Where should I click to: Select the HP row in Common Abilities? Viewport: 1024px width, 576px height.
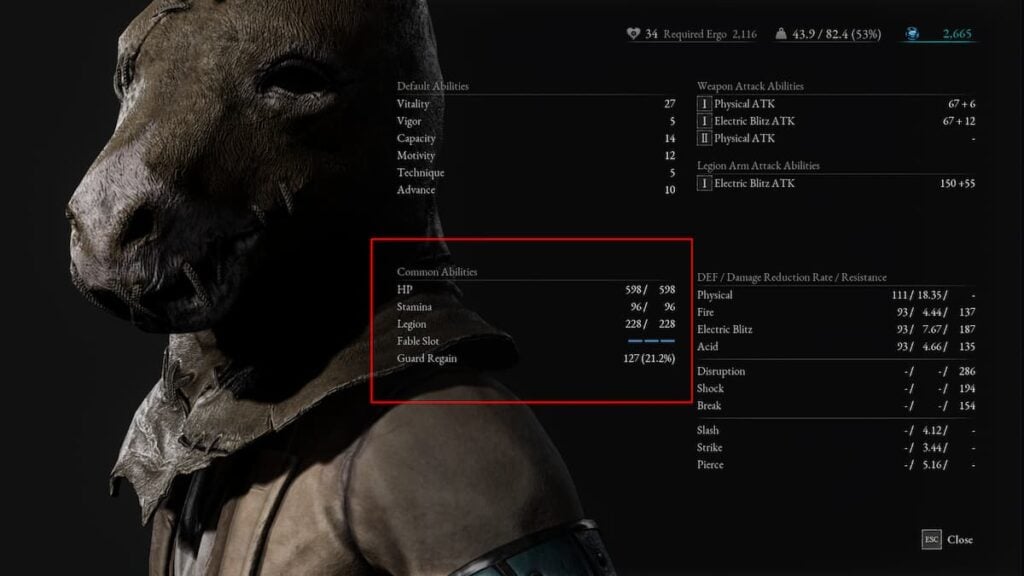tap(536, 289)
